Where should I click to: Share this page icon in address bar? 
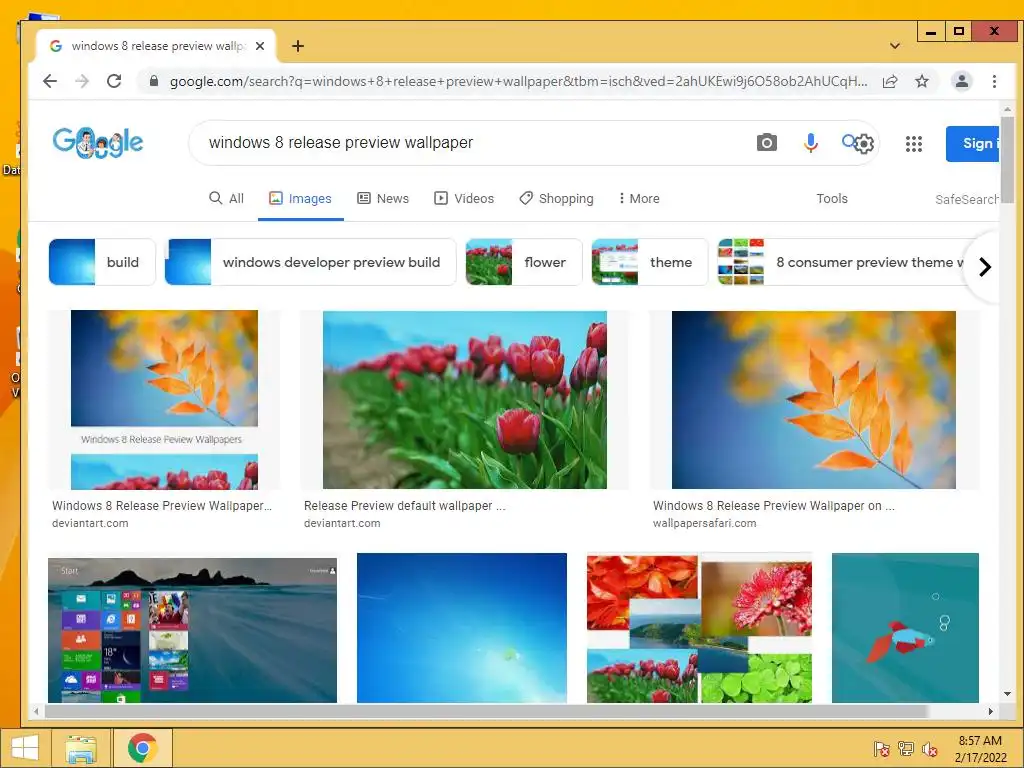click(889, 81)
